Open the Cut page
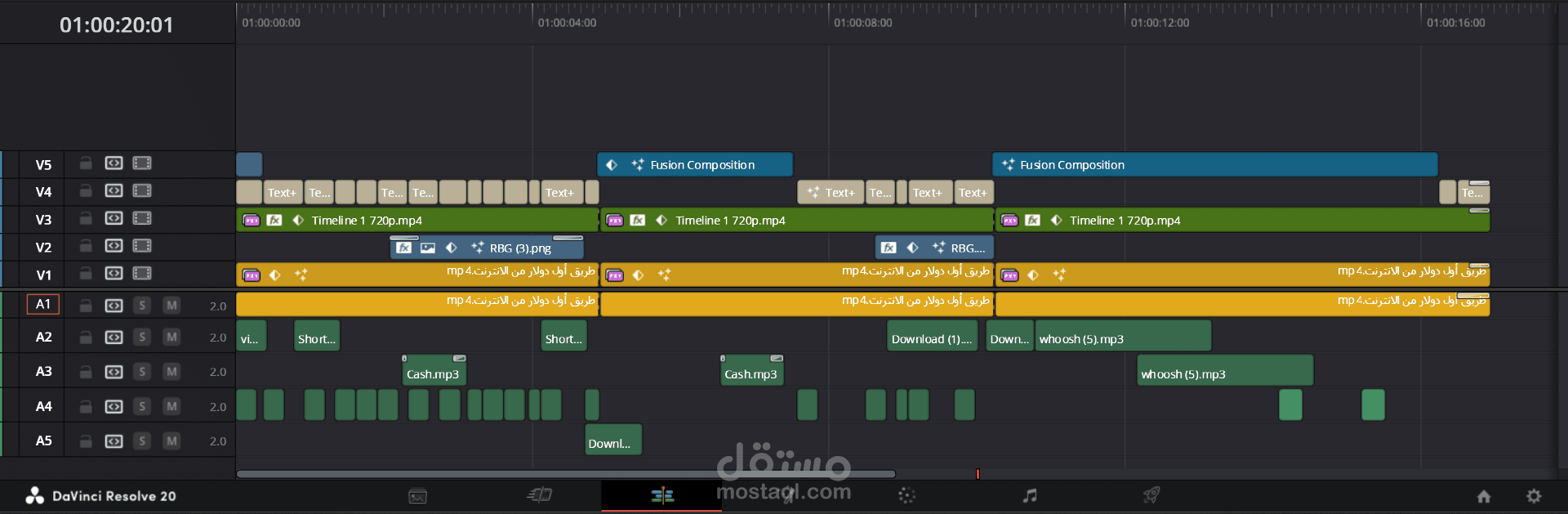The height and width of the screenshot is (514, 1568). [x=540, y=495]
